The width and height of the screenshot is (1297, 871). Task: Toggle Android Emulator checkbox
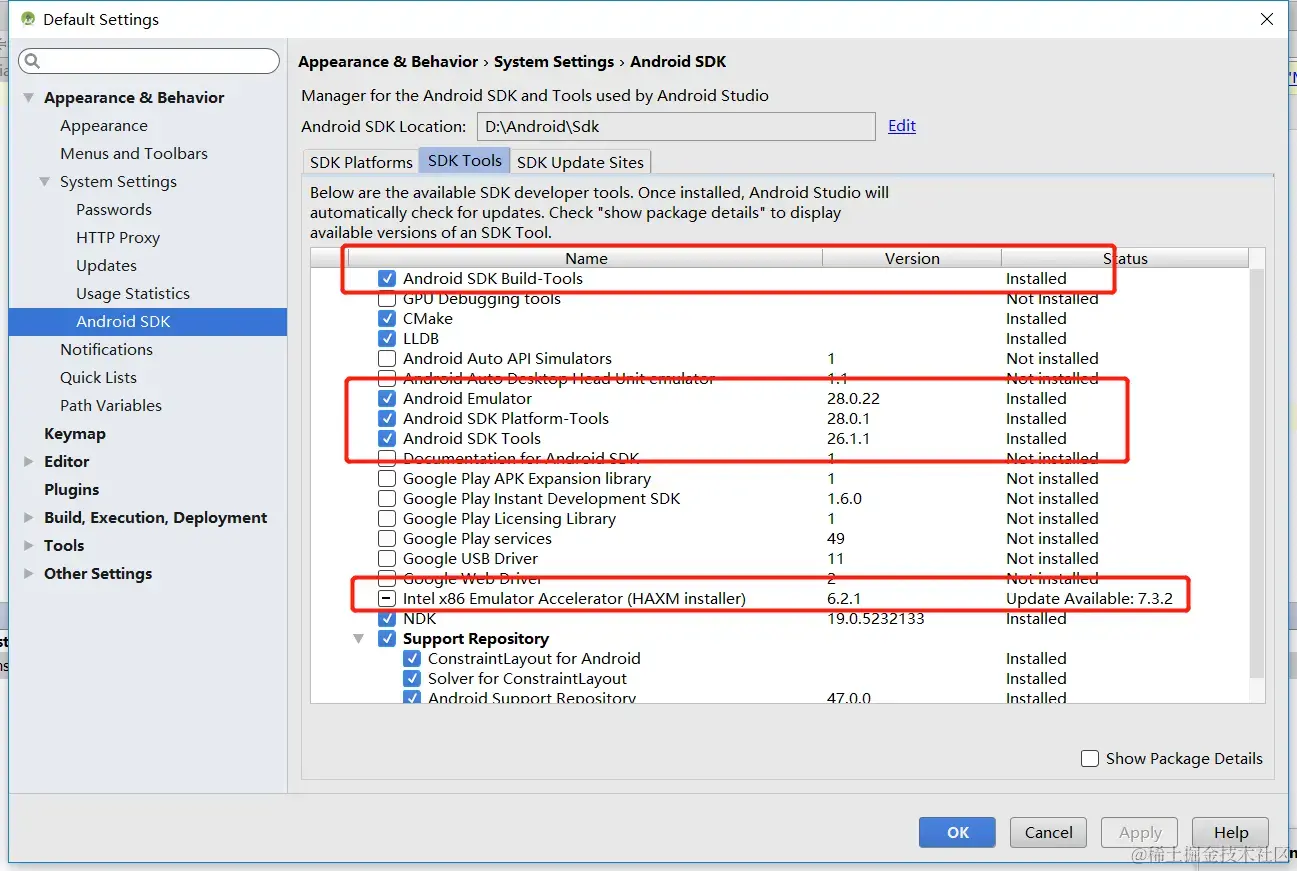pos(387,399)
